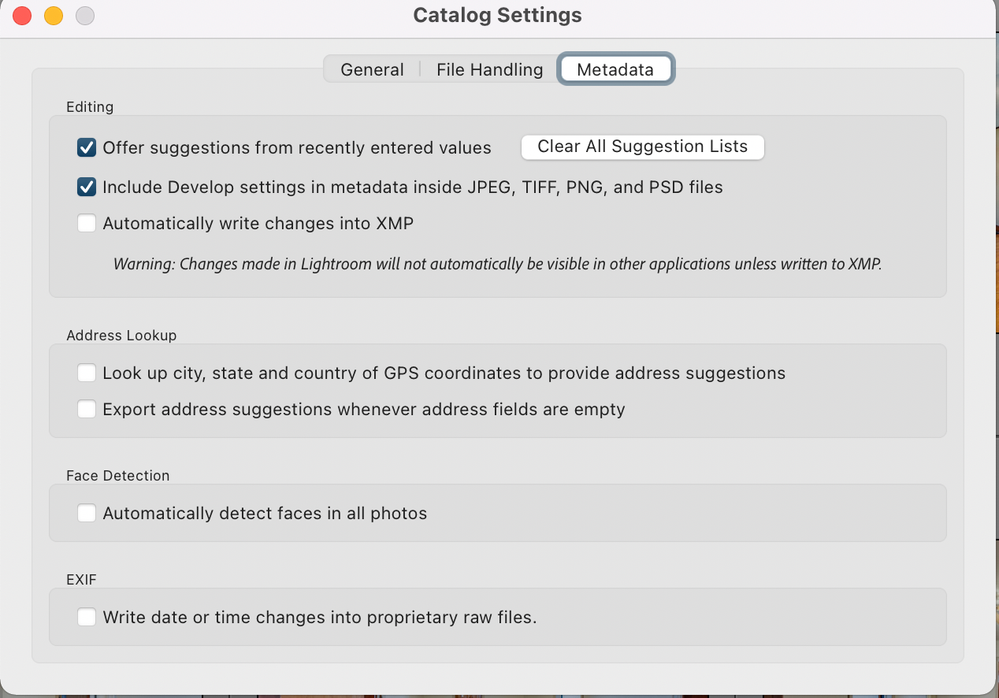Disable Include Develop settings in metadata
Viewport: 999px width, 698px height.
click(x=87, y=187)
